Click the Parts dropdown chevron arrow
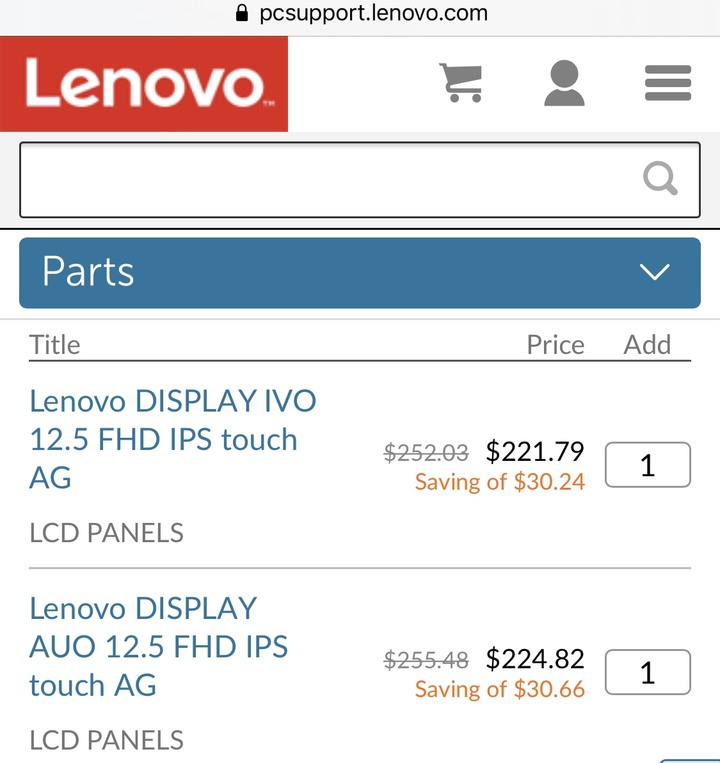 click(x=654, y=272)
